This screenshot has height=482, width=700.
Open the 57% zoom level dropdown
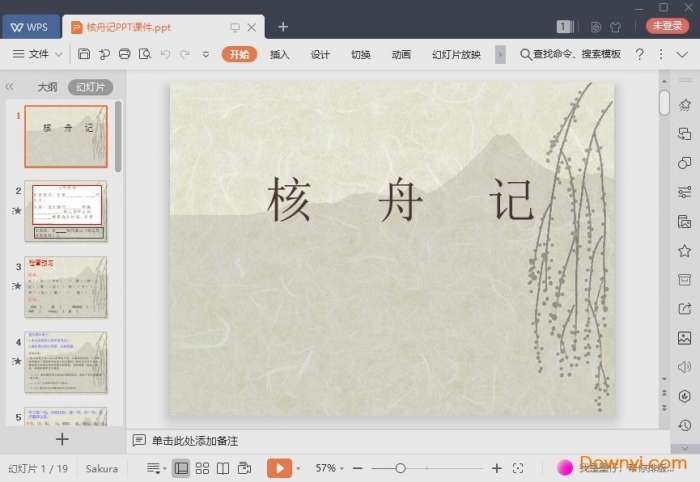coord(329,468)
